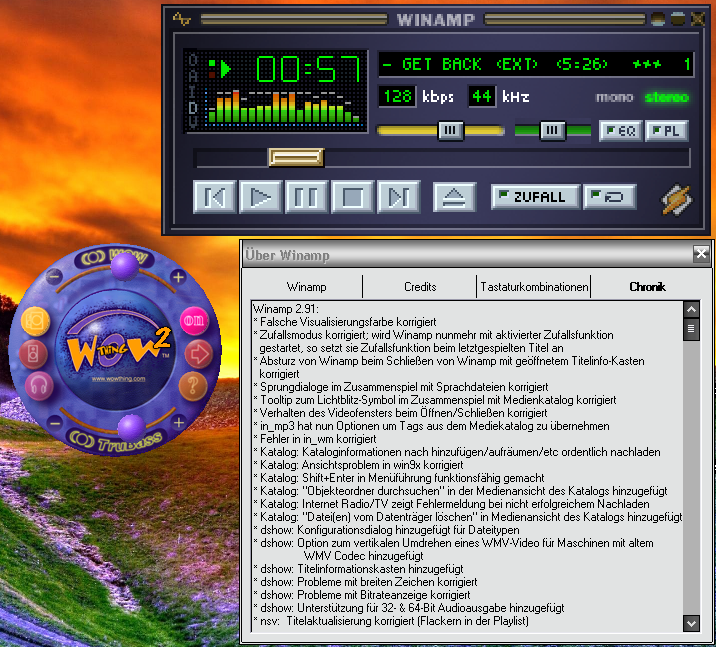This screenshot has width=716, height=647.
Task: Click the 00:57 time display to toggle remaining
Action: click(x=308, y=69)
